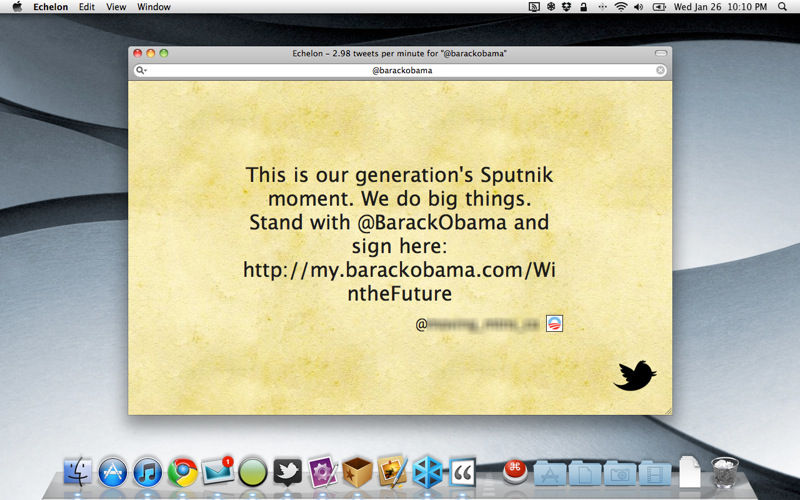The height and width of the screenshot is (500, 800).
Task: Click the black Twitter bird icon
Action: point(635,376)
